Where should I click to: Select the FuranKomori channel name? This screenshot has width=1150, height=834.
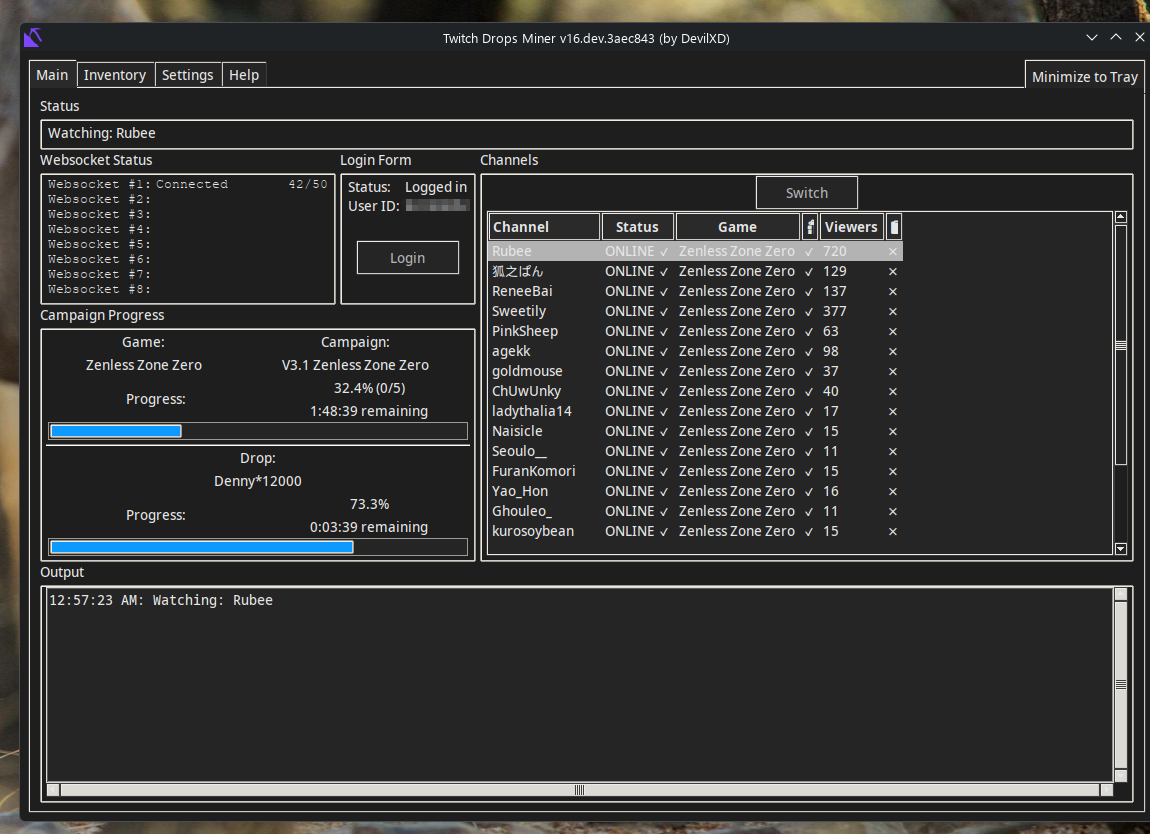point(534,472)
